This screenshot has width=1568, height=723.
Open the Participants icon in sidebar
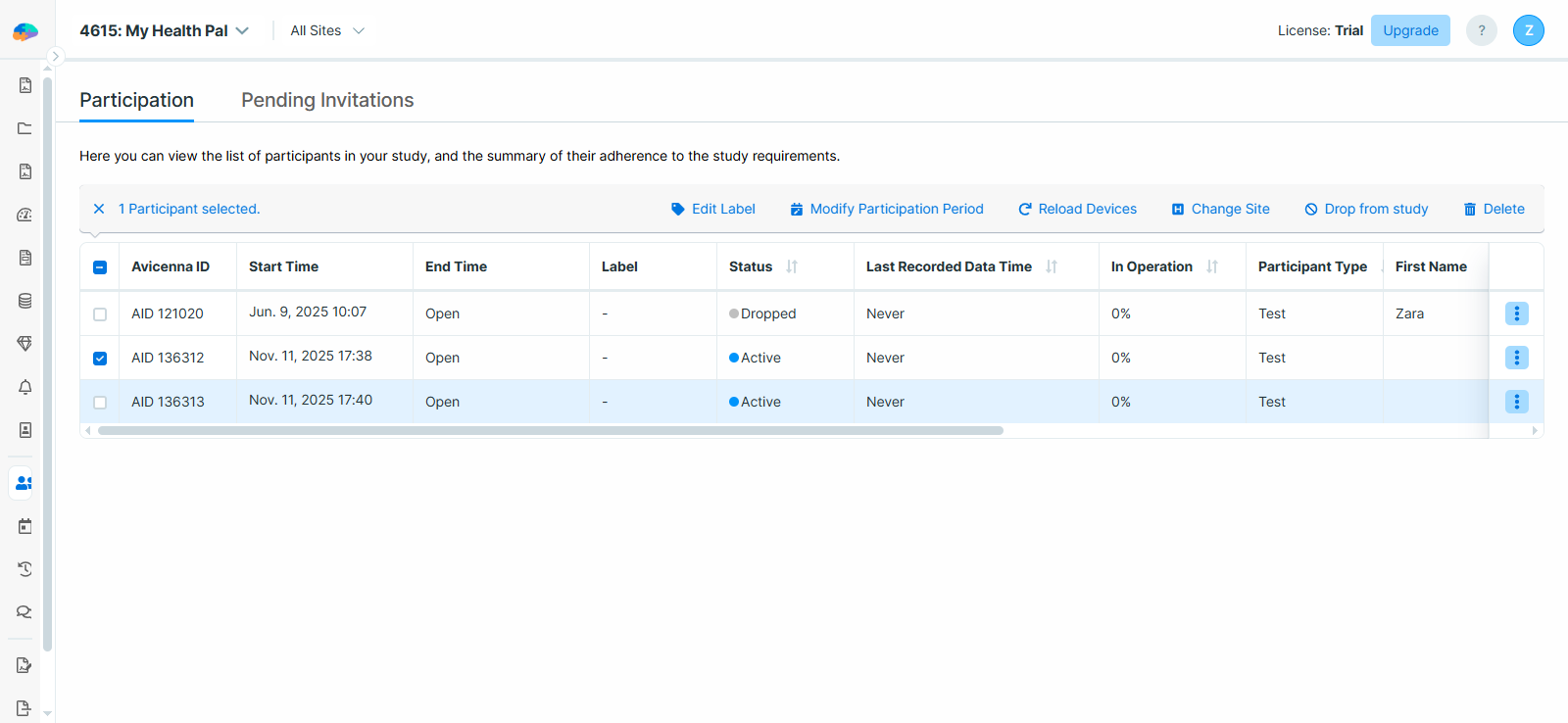[x=24, y=483]
